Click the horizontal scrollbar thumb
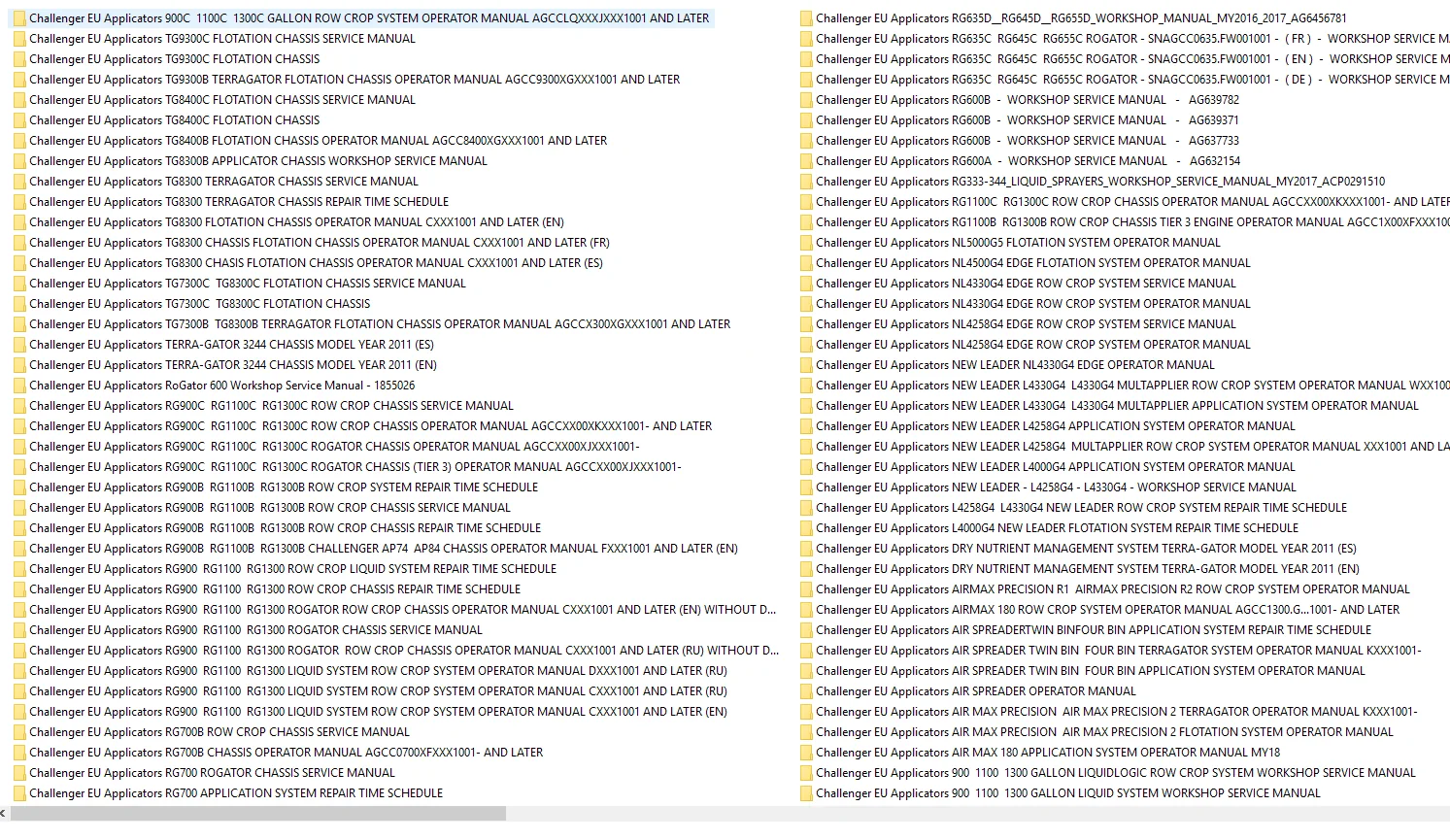This screenshot has width=1450, height=840. pyautogui.click(x=258, y=814)
